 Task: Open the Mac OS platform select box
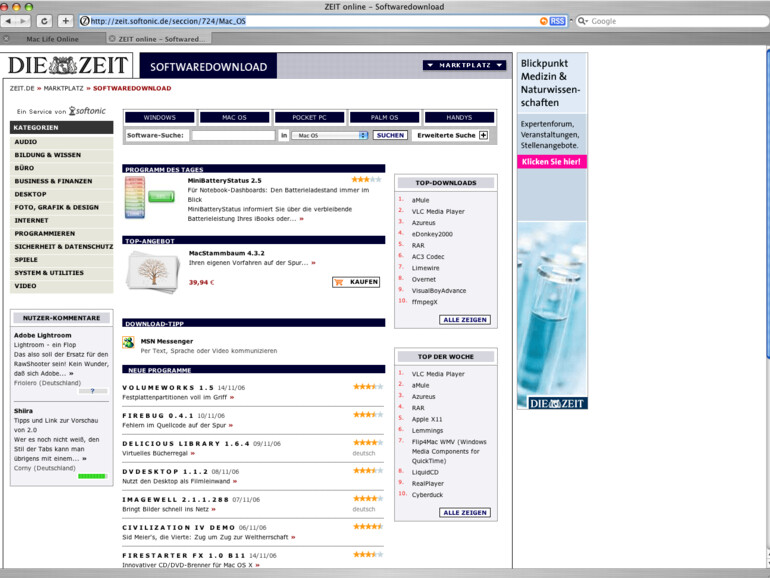coord(330,135)
